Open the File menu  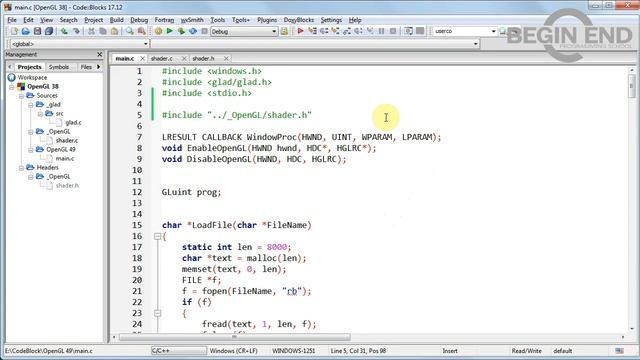click(12, 20)
